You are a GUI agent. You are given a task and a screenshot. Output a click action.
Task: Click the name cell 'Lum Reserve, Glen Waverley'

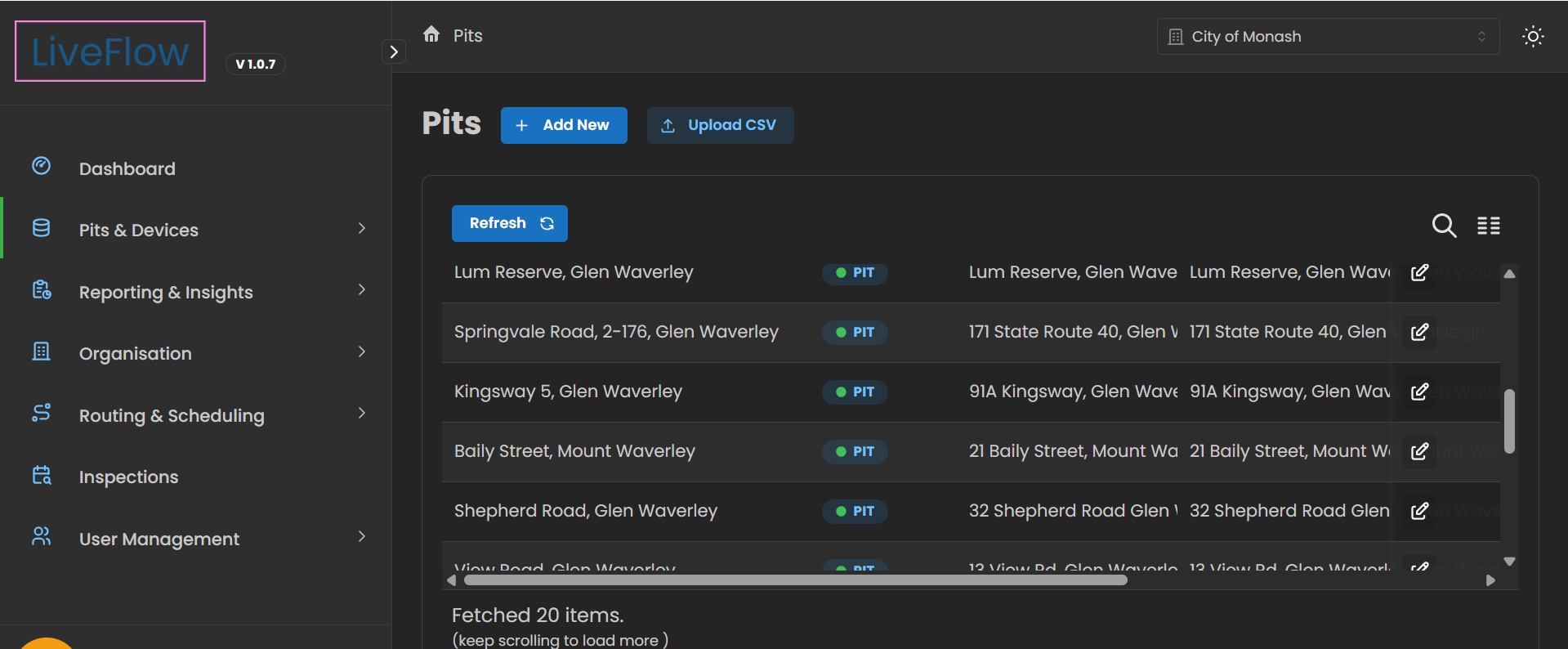(x=574, y=272)
